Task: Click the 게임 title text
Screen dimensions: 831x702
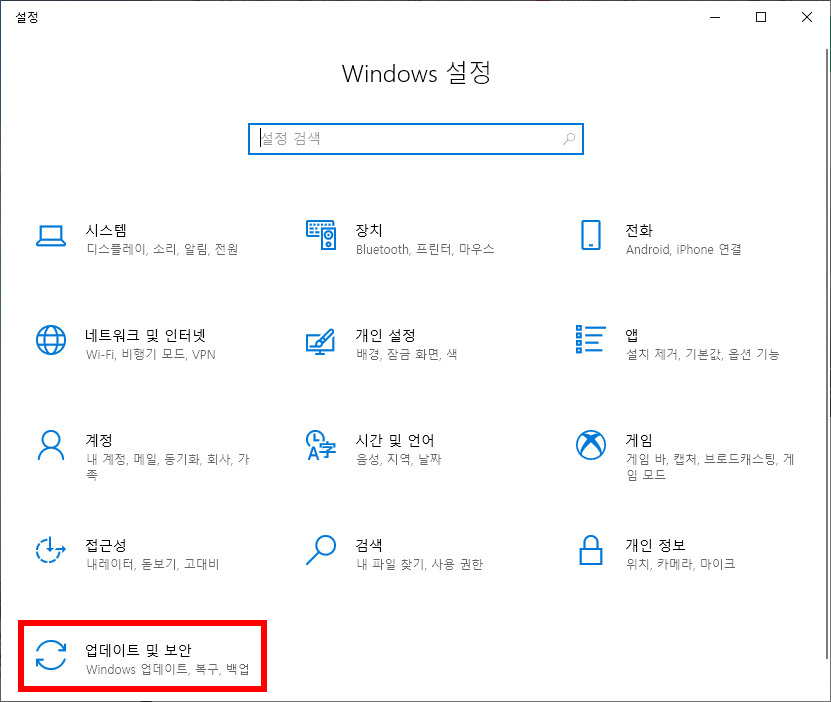Action: click(x=639, y=440)
